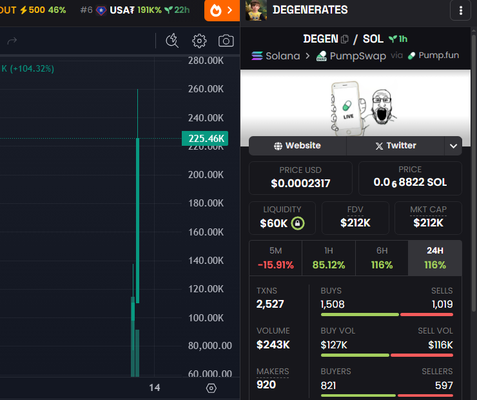Select the 6H timeframe tab
The image size is (477, 400).
[x=382, y=258]
